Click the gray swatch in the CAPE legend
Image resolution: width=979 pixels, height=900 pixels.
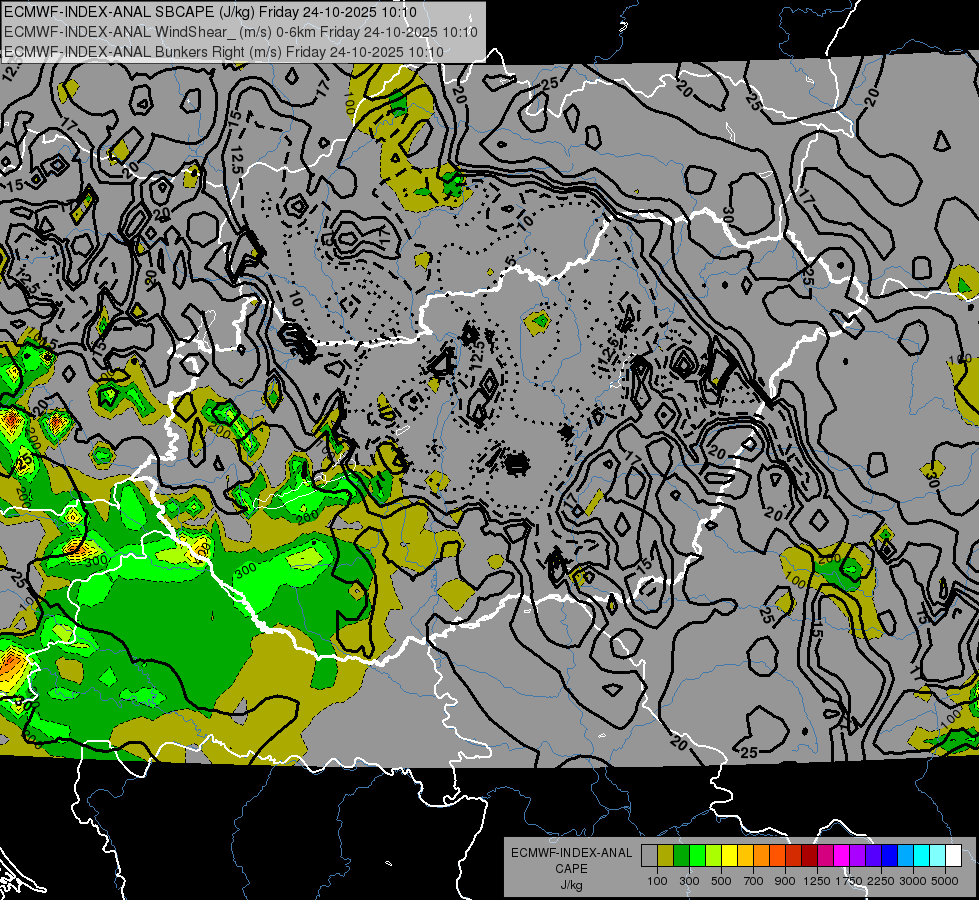tap(649, 856)
